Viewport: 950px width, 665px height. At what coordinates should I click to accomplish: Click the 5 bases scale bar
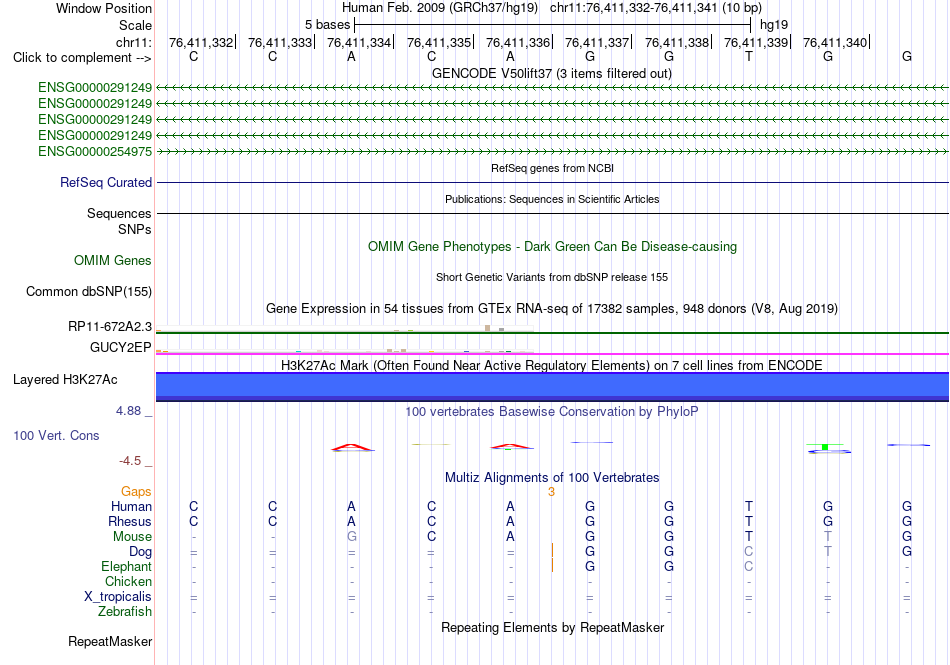pos(552,25)
